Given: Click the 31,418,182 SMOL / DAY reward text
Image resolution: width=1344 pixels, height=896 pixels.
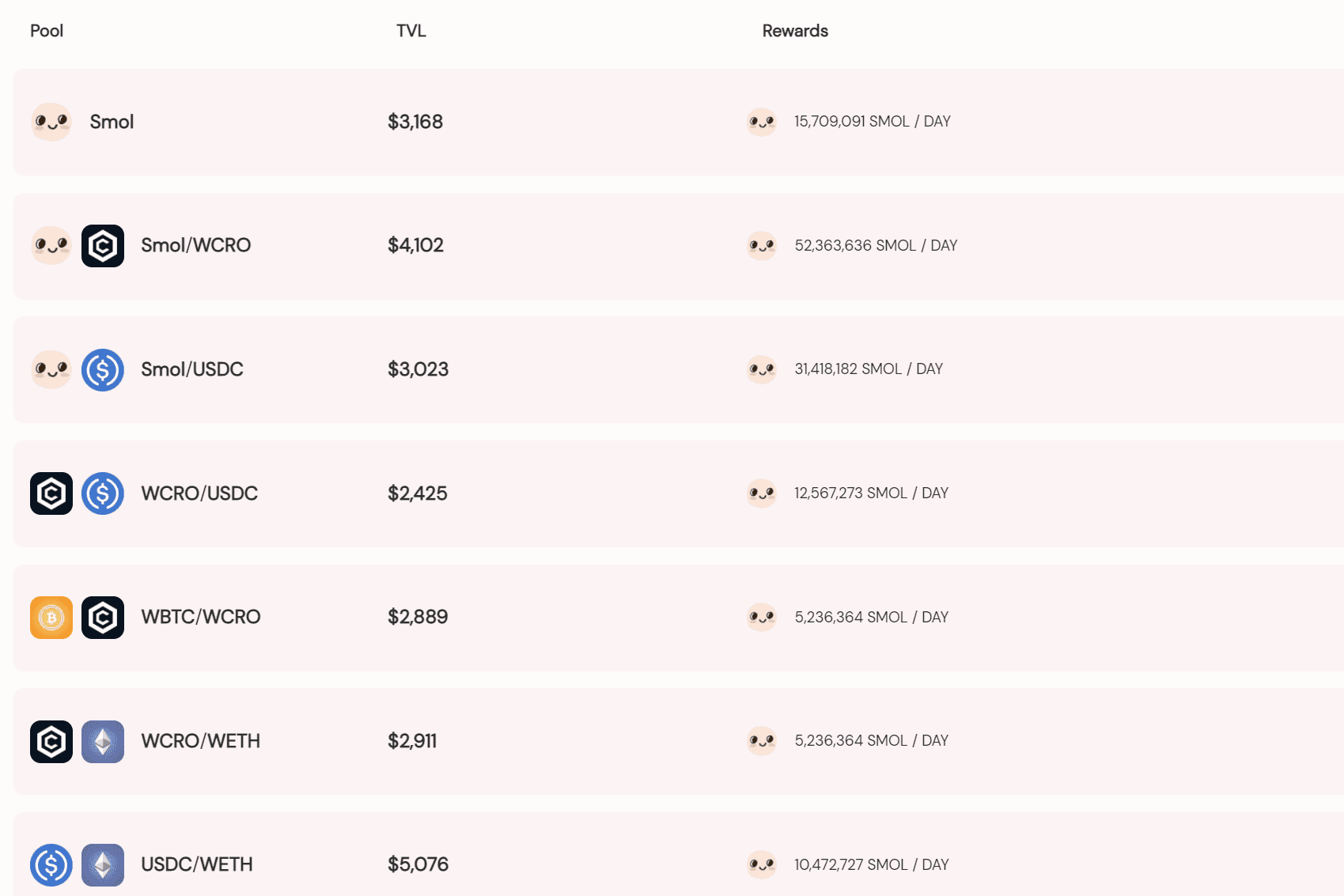Looking at the screenshot, I should (869, 369).
